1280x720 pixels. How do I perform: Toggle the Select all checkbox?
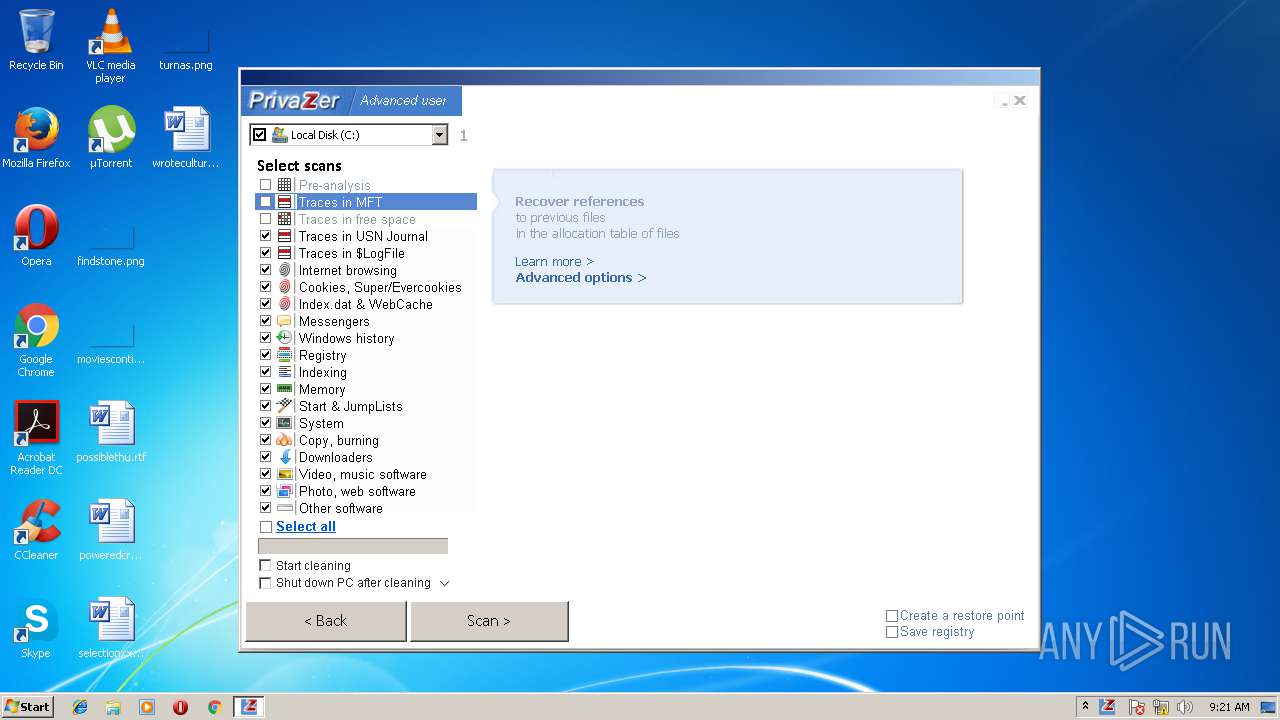(x=265, y=527)
